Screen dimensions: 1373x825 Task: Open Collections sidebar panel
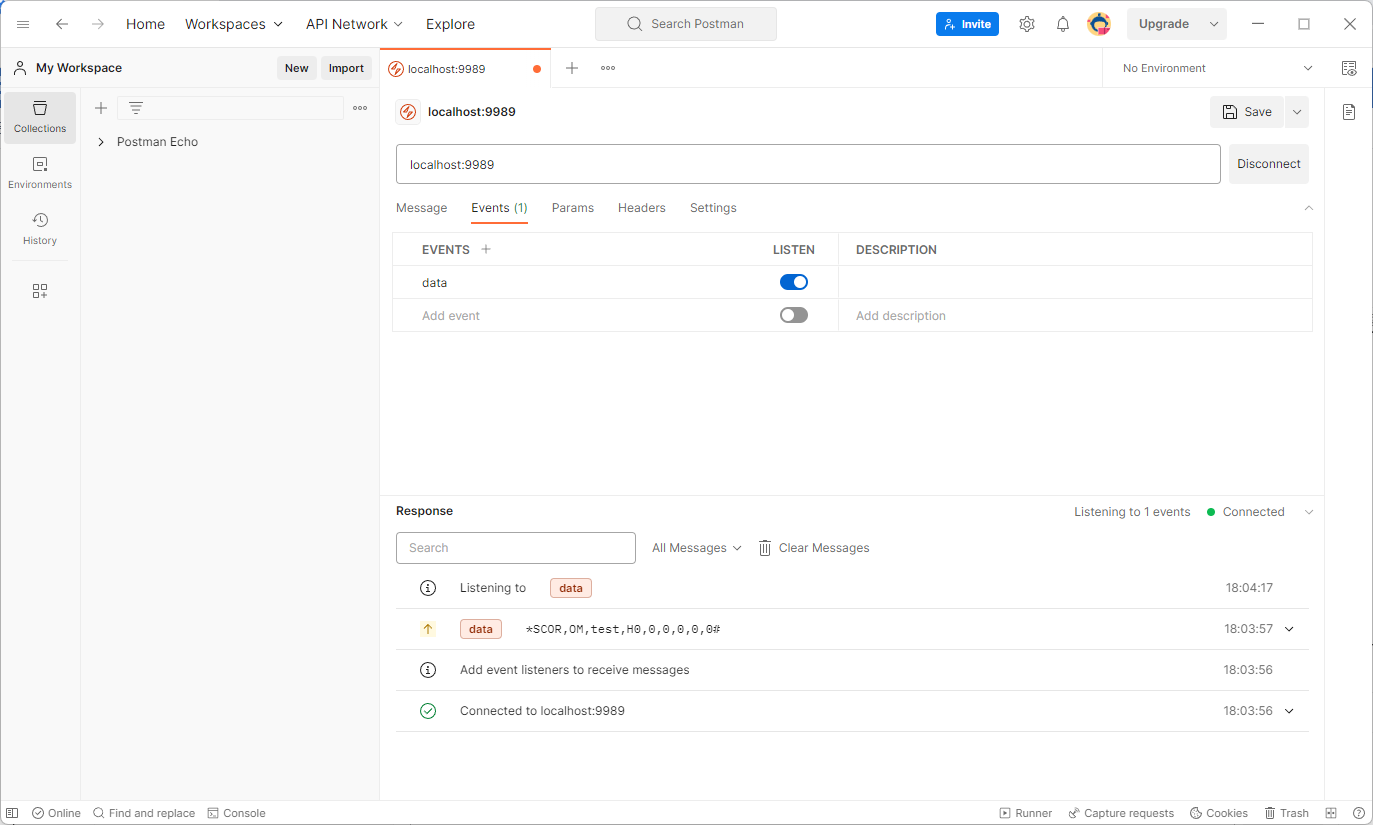40,117
